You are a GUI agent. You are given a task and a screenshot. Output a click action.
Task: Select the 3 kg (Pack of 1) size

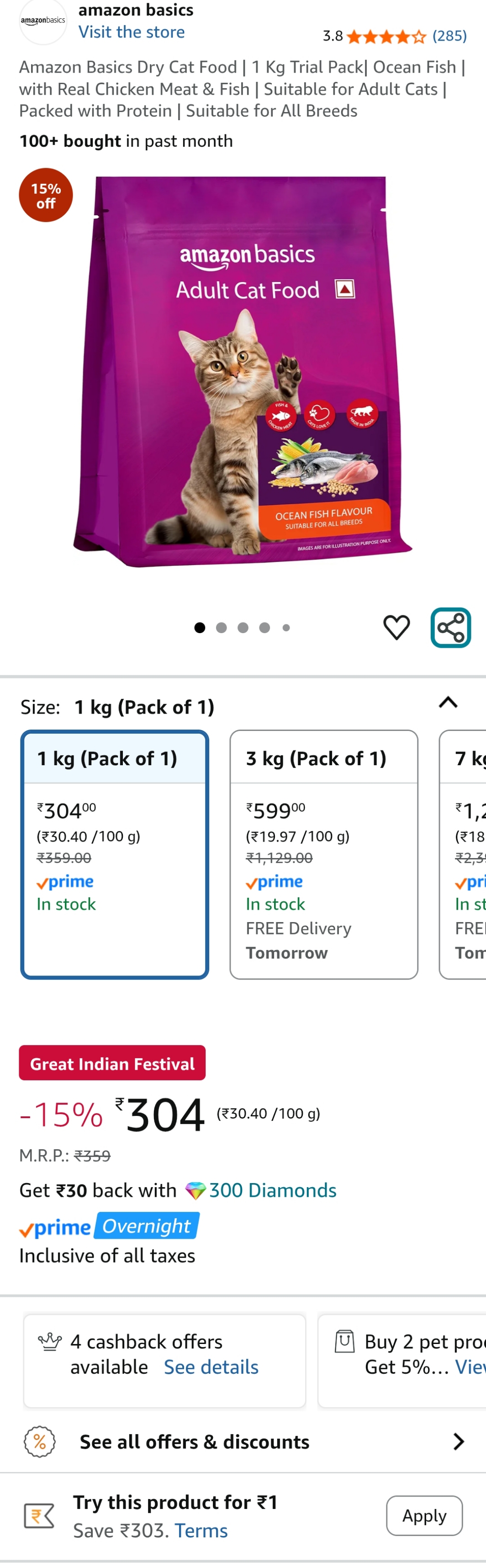(x=323, y=854)
